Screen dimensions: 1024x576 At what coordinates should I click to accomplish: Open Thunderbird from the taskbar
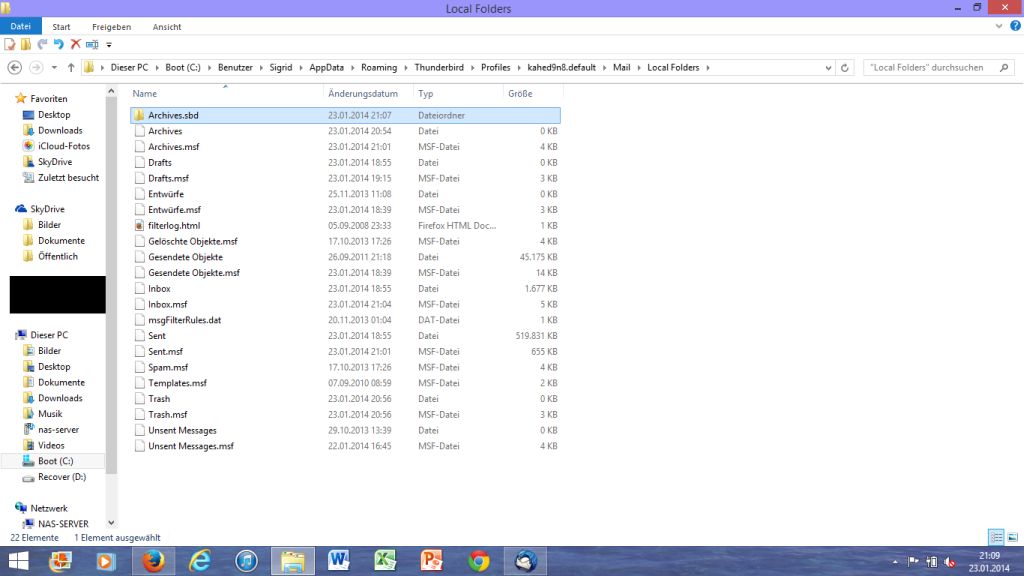(x=524, y=561)
